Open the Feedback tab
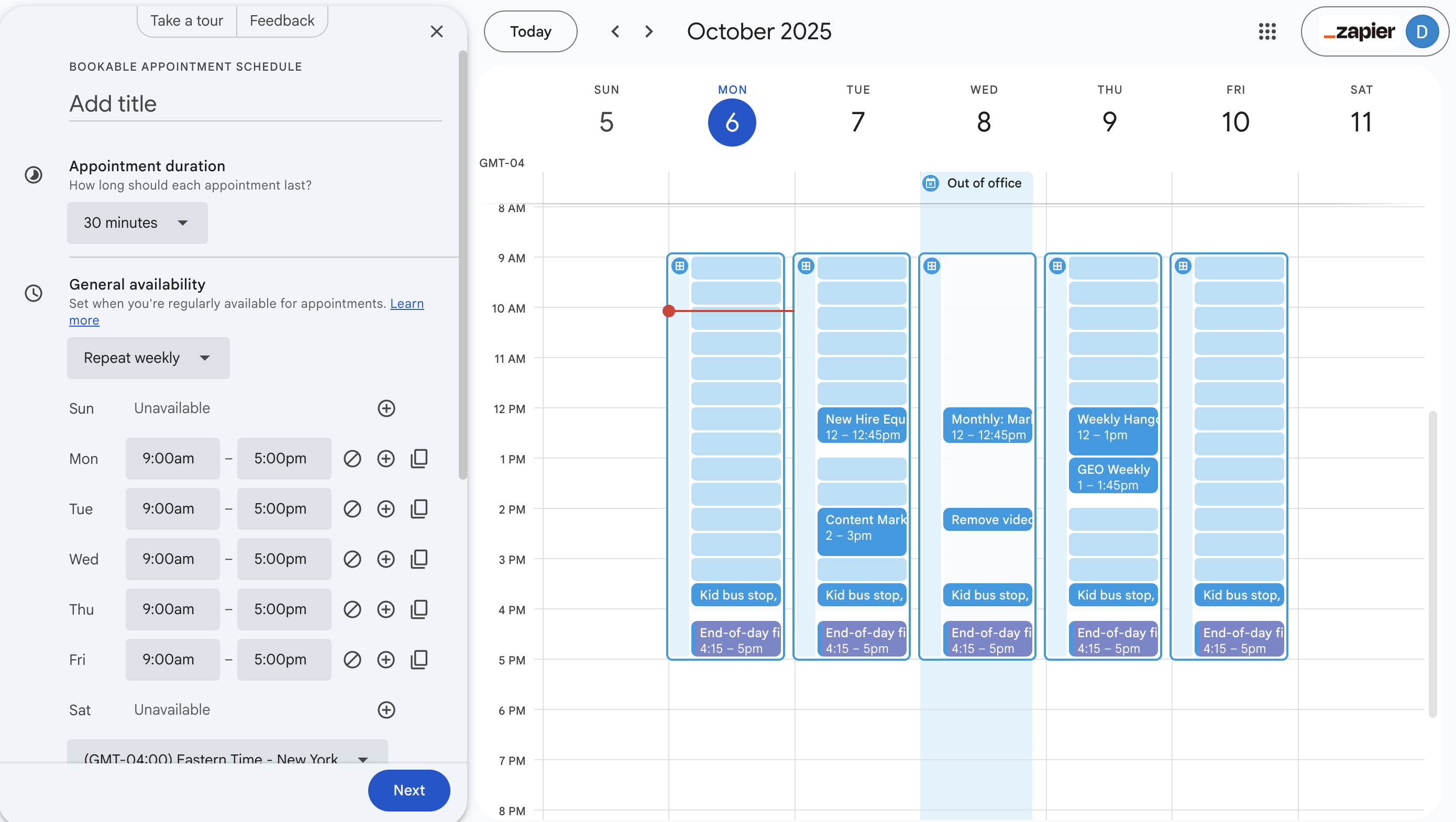 click(x=281, y=21)
